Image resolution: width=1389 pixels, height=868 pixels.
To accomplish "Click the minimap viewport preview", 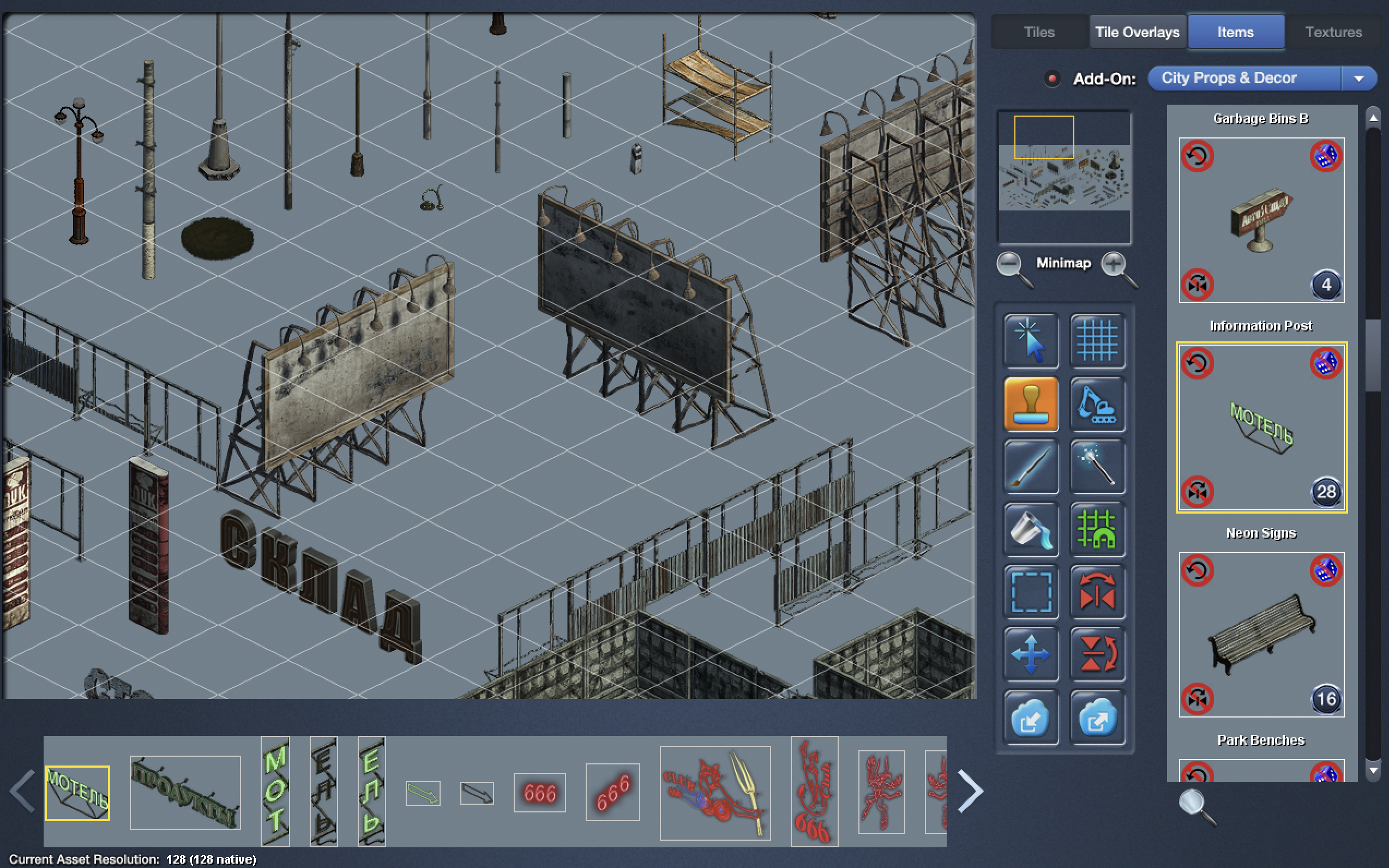I will (x=1043, y=137).
